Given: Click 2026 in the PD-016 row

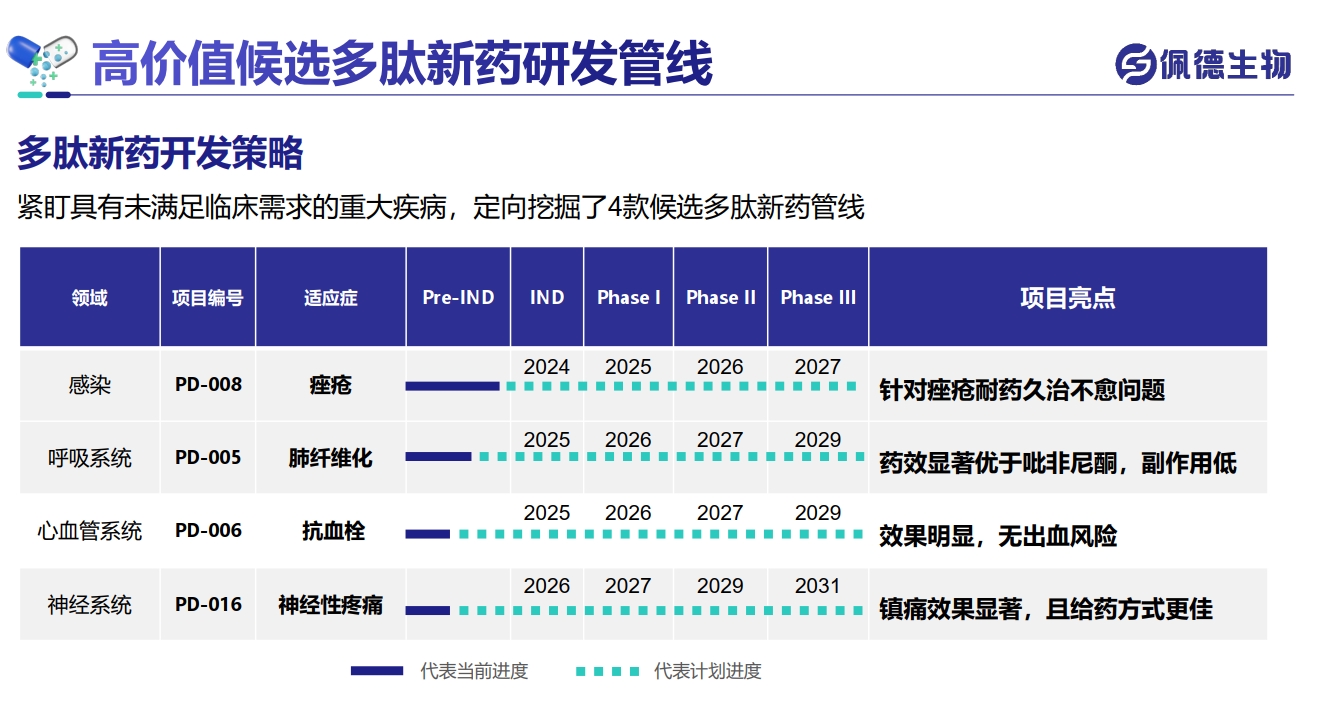Looking at the screenshot, I should click(547, 586).
